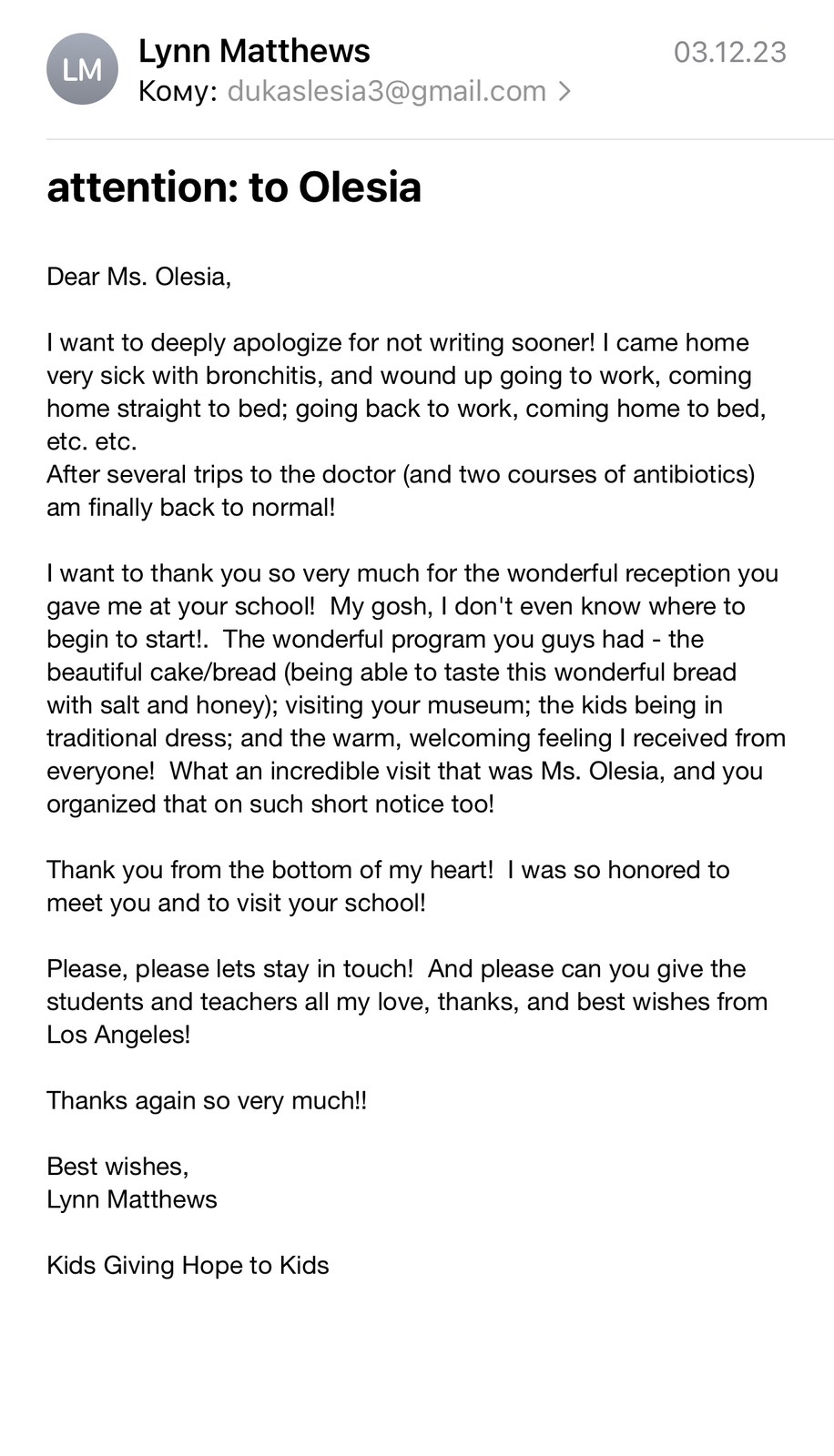The height and width of the screenshot is (1456, 834).
Task: Tap the LM sender avatar
Action: pyautogui.click(x=82, y=69)
